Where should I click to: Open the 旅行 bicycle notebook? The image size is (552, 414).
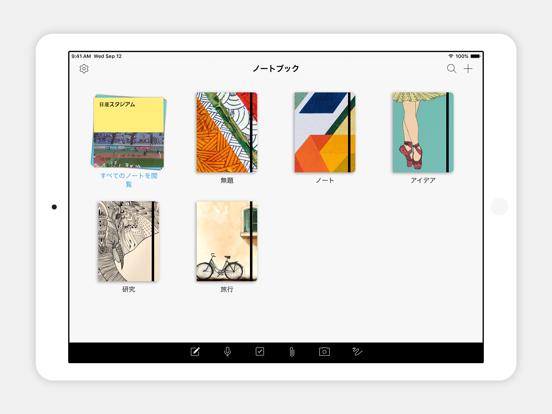[x=227, y=241]
